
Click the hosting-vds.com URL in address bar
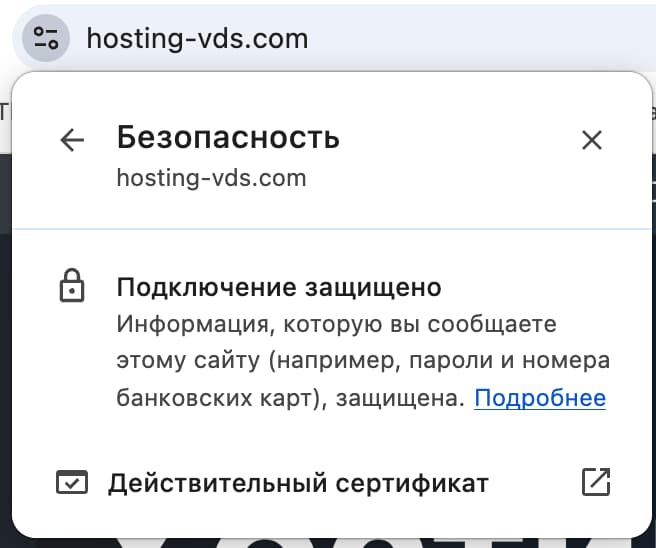(197, 39)
